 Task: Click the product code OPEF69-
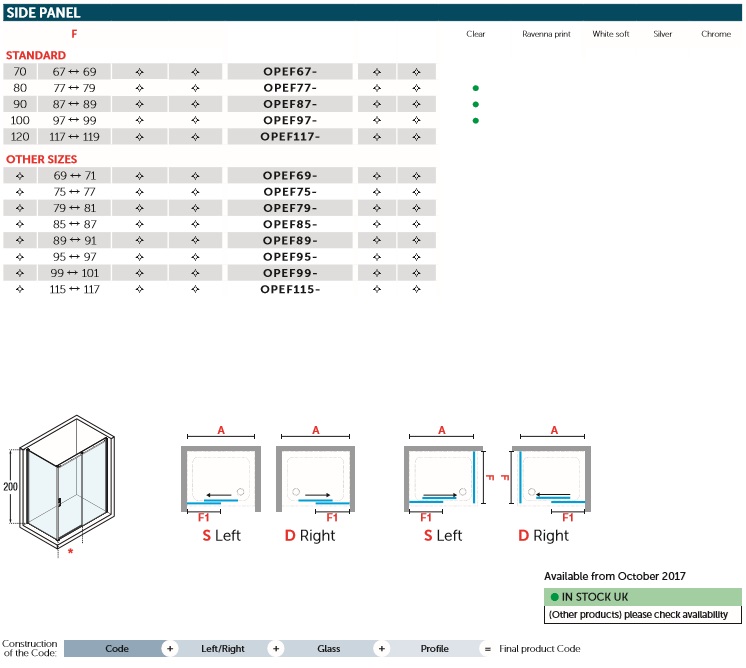point(289,176)
